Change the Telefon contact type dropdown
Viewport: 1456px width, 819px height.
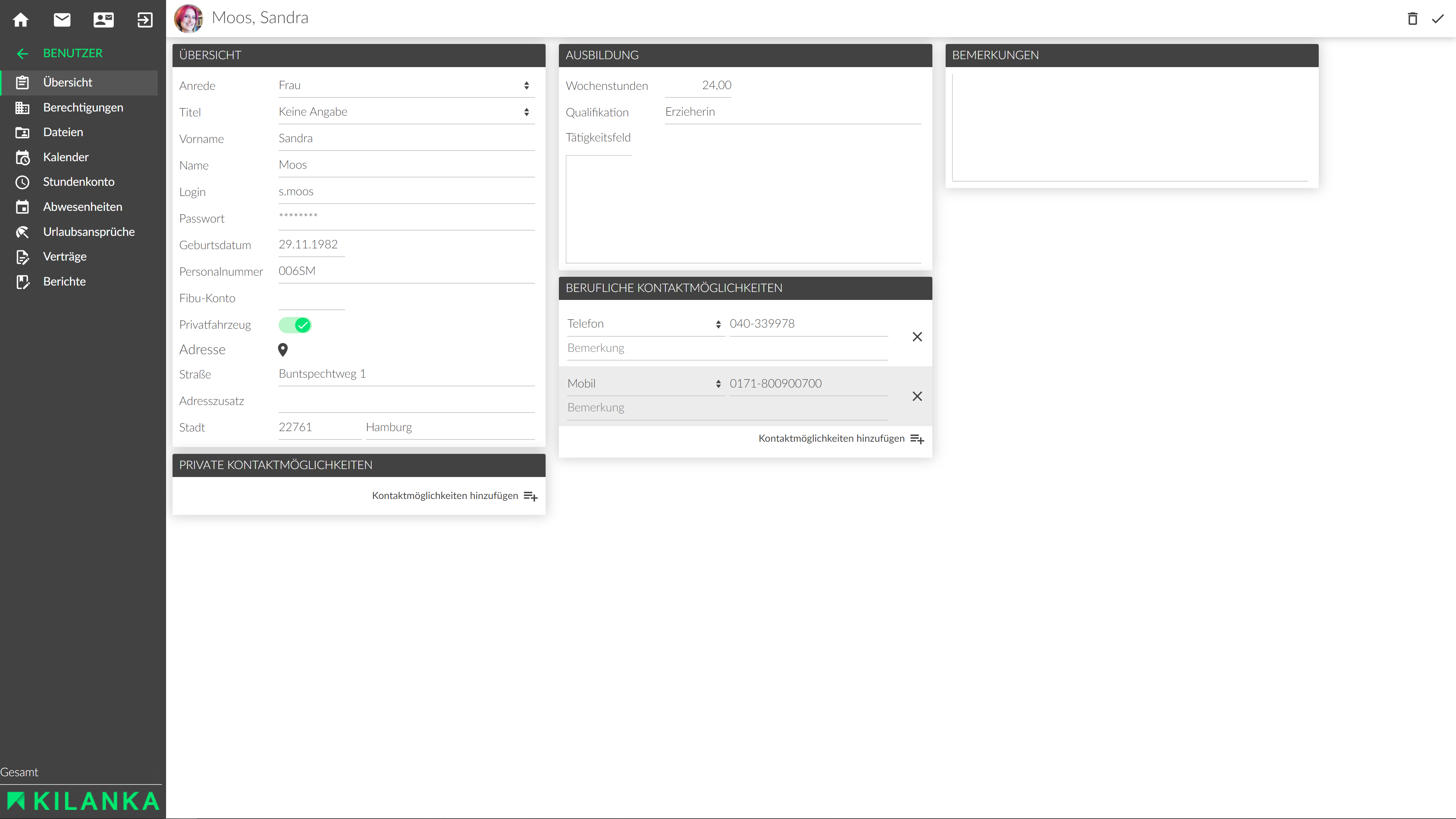644,324
